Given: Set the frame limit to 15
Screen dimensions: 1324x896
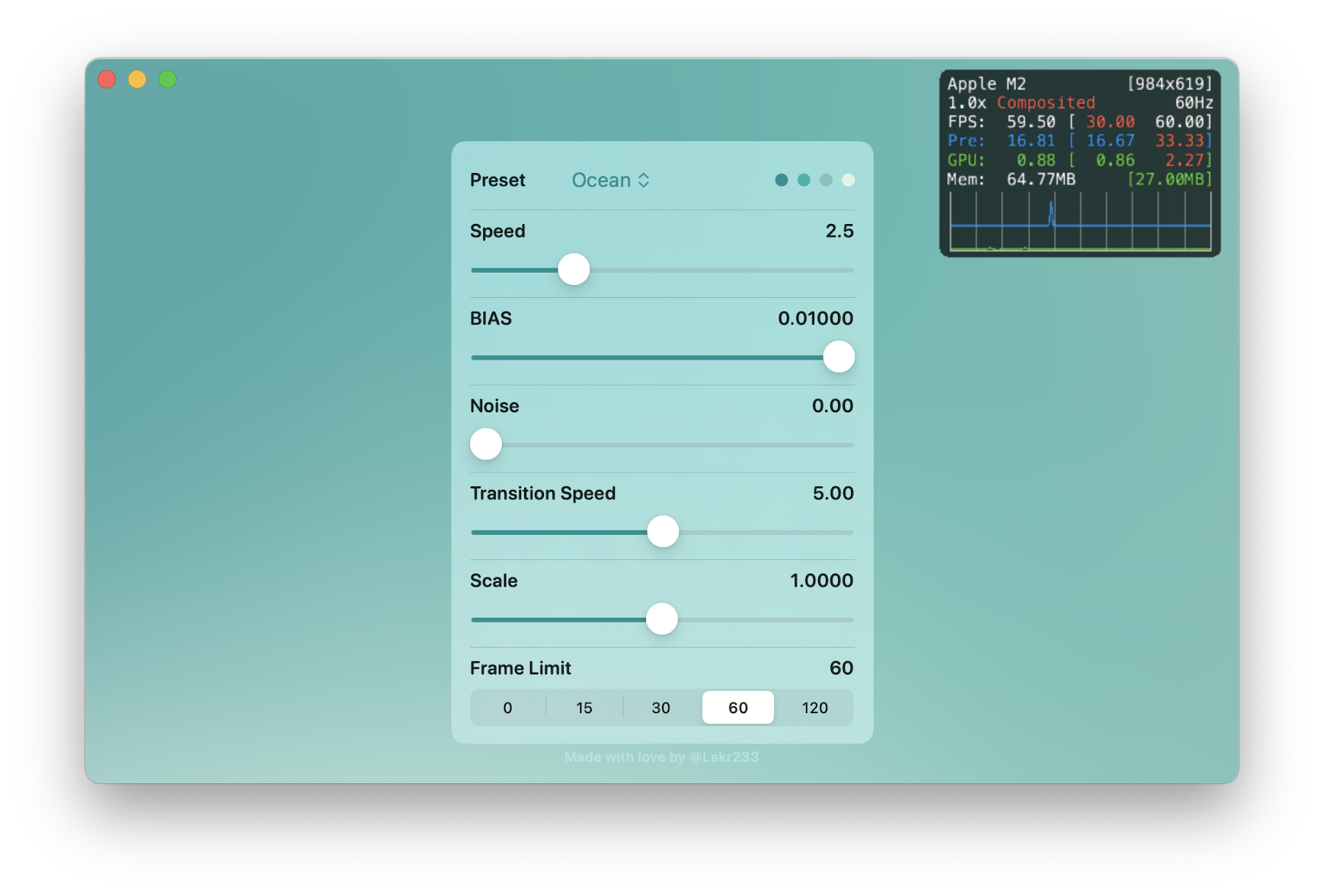Looking at the screenshot, I should tap(584, 708).
